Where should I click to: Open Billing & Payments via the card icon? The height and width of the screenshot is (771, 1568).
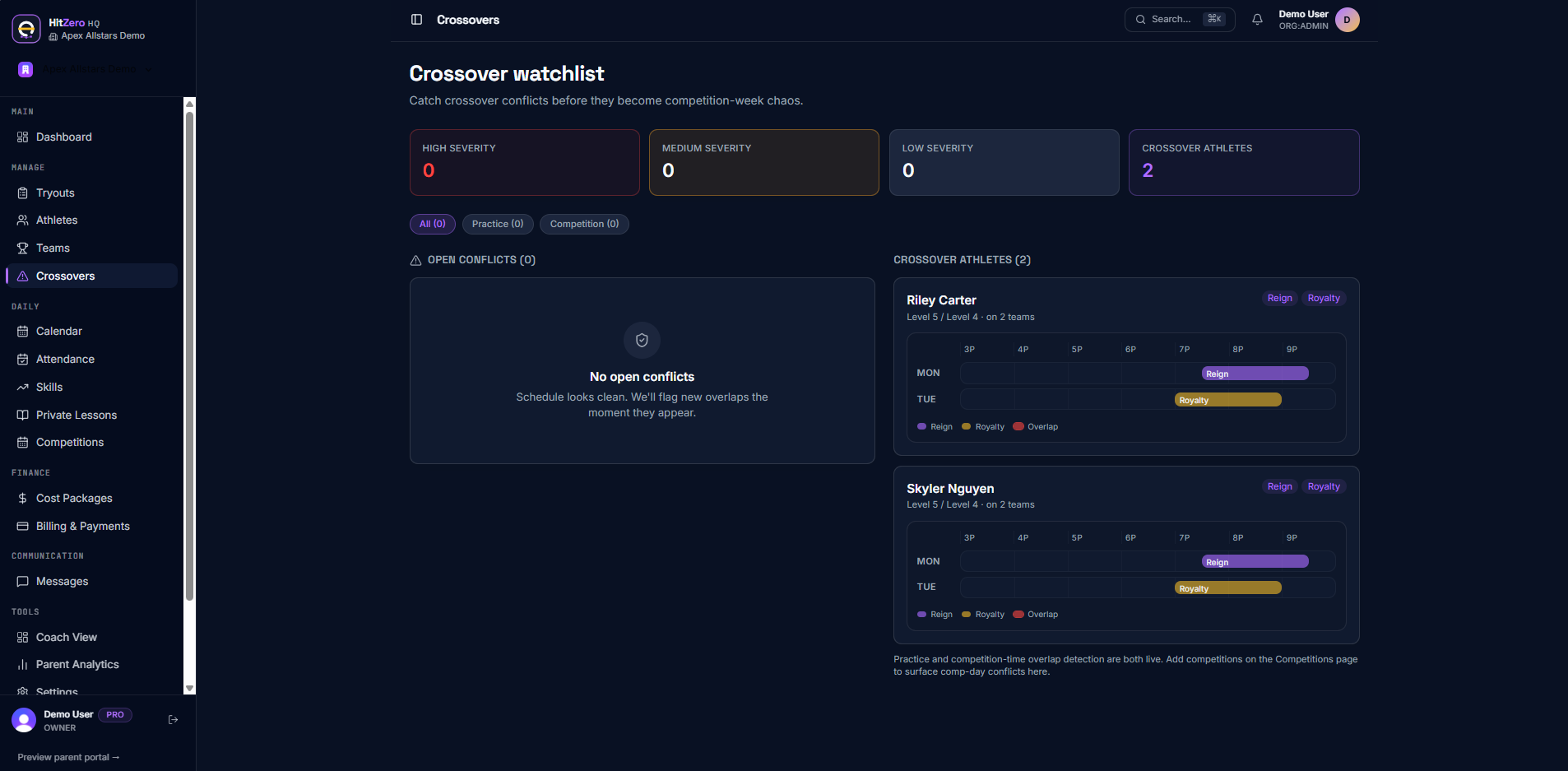(22, 527)
